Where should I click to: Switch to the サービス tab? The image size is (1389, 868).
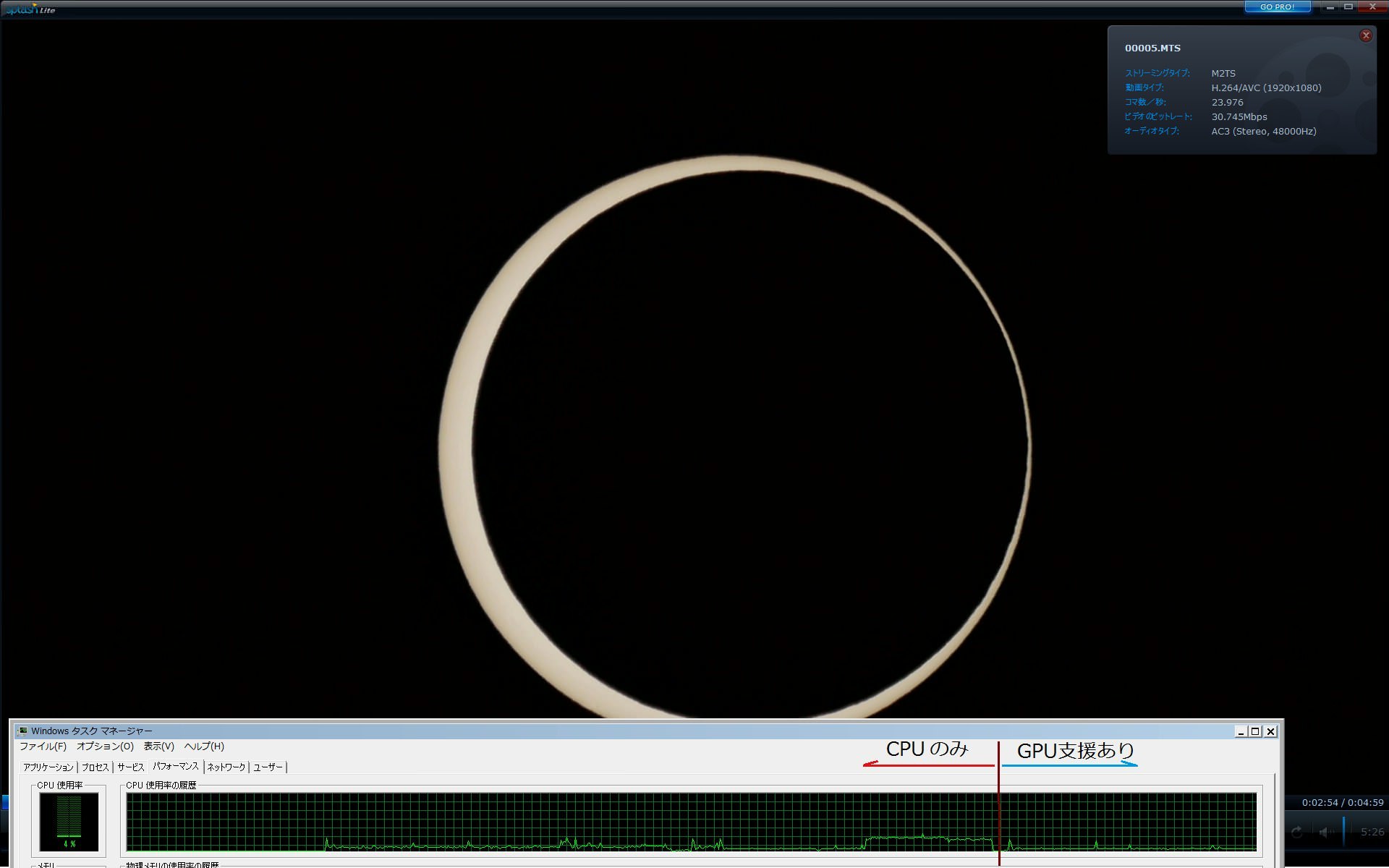pyautogui.click(x=131, y=767)
